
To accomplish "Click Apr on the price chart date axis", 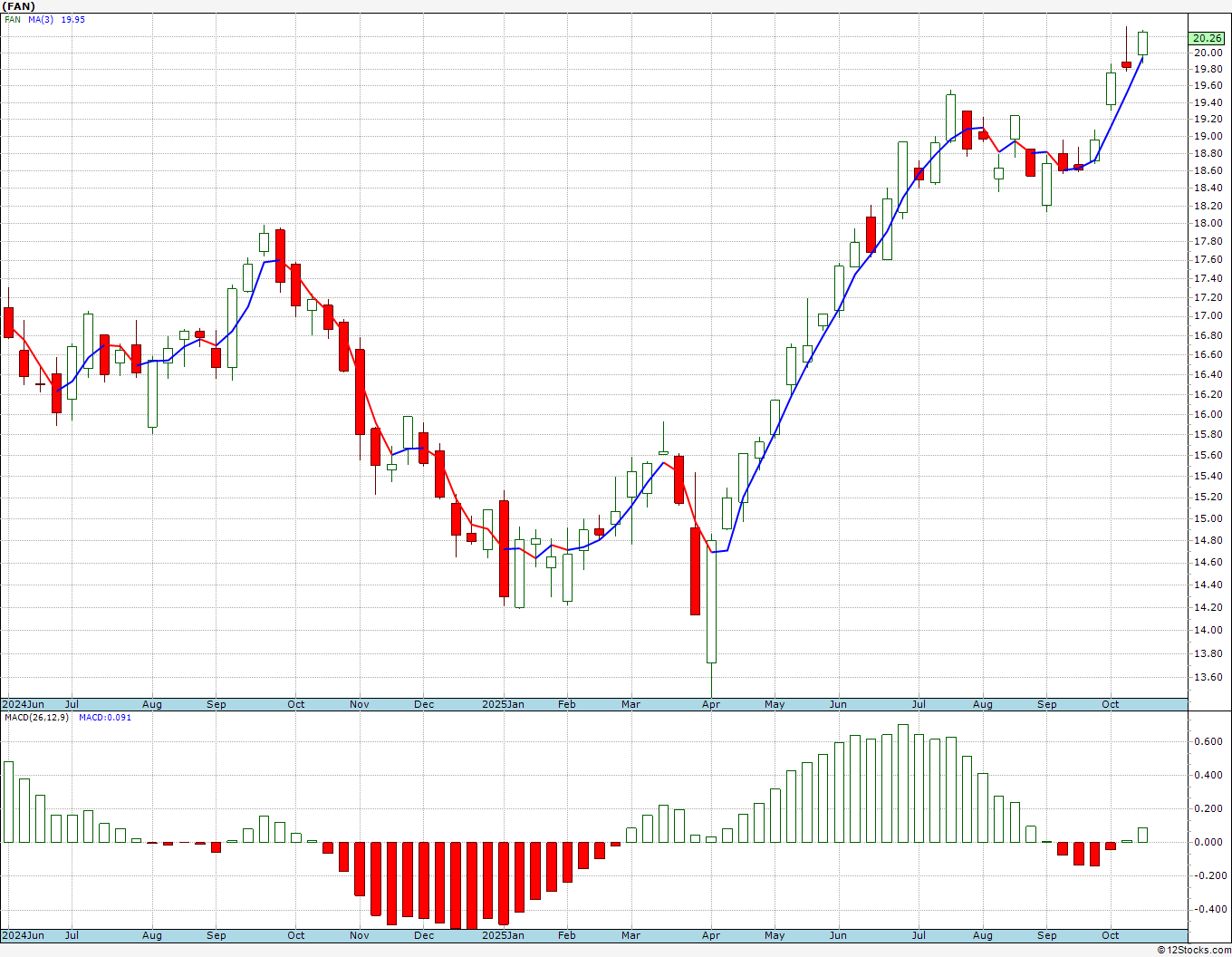I will coord(711,704).
